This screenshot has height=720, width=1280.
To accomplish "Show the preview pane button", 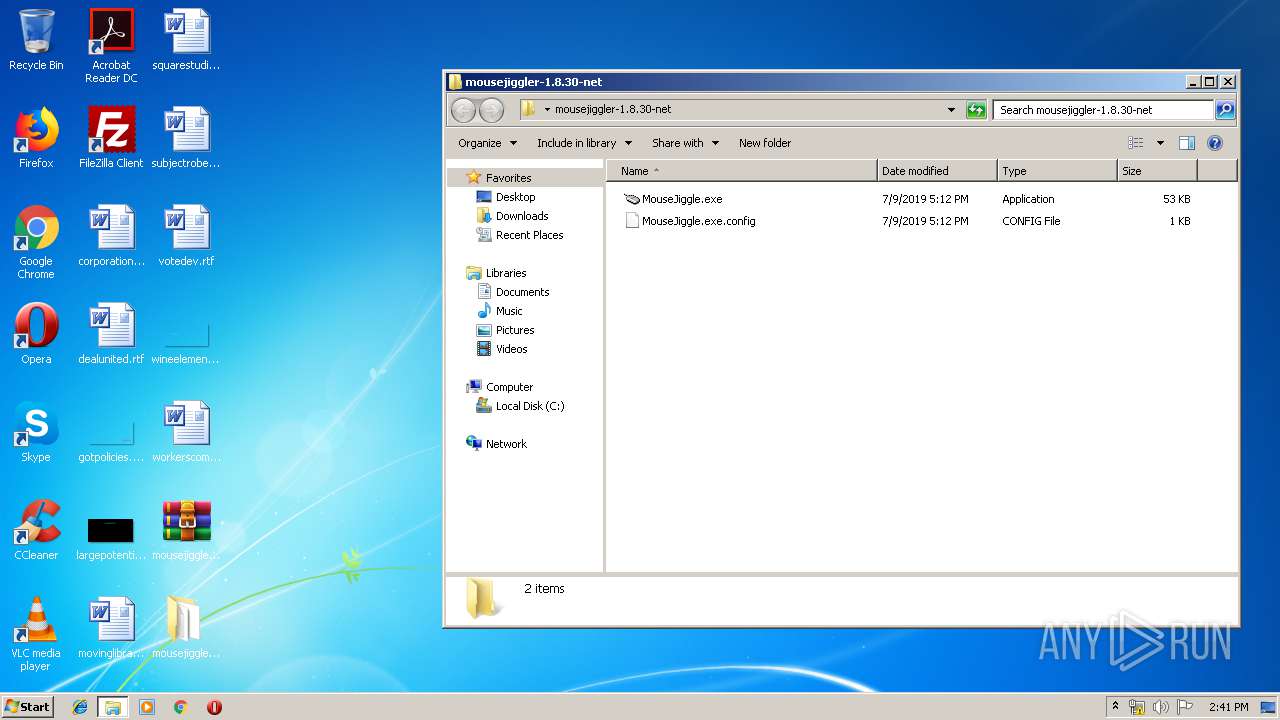I will click(1187, 143).
